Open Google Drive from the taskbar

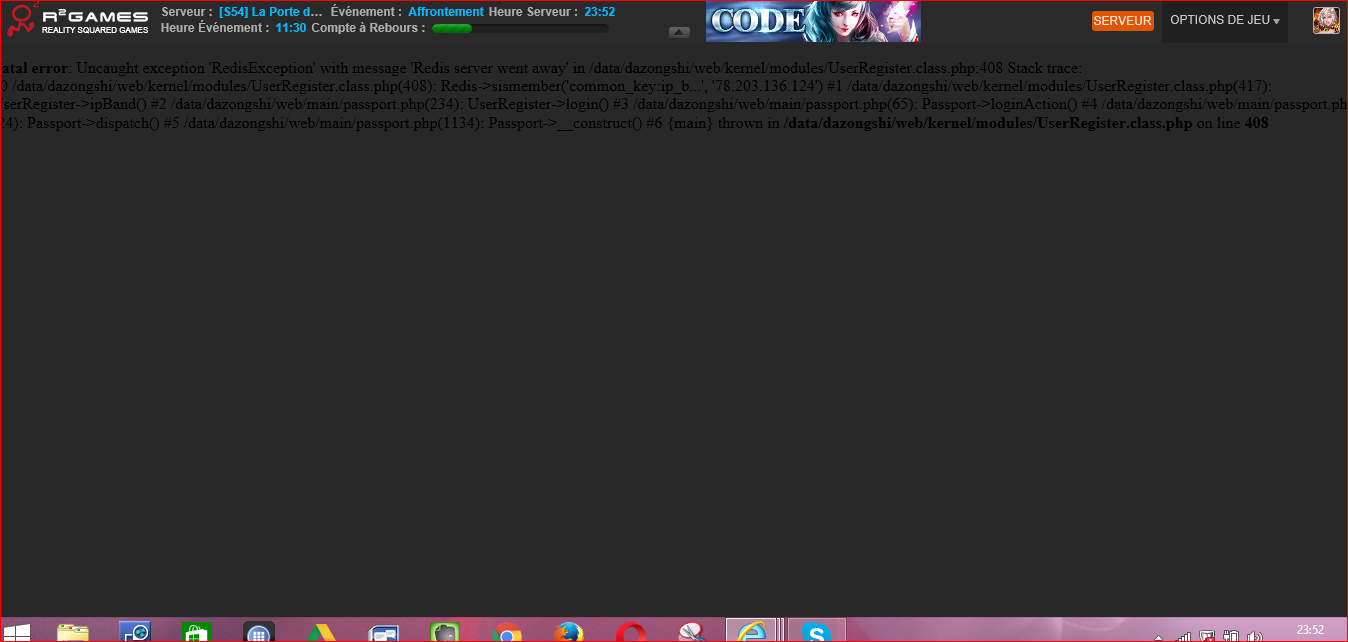click(319, 633)
